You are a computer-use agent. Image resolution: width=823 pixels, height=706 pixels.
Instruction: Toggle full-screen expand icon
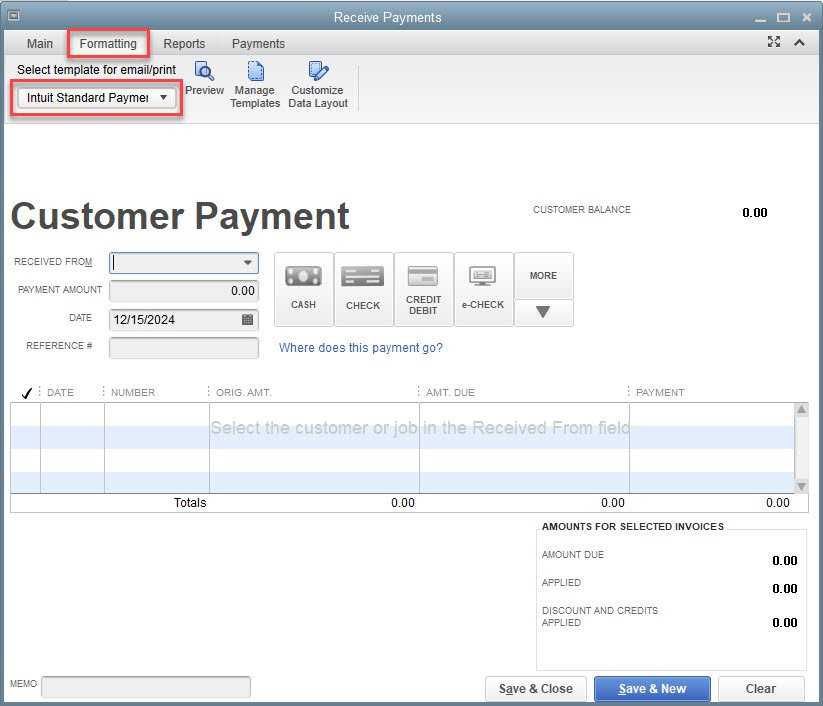[774, 42]
